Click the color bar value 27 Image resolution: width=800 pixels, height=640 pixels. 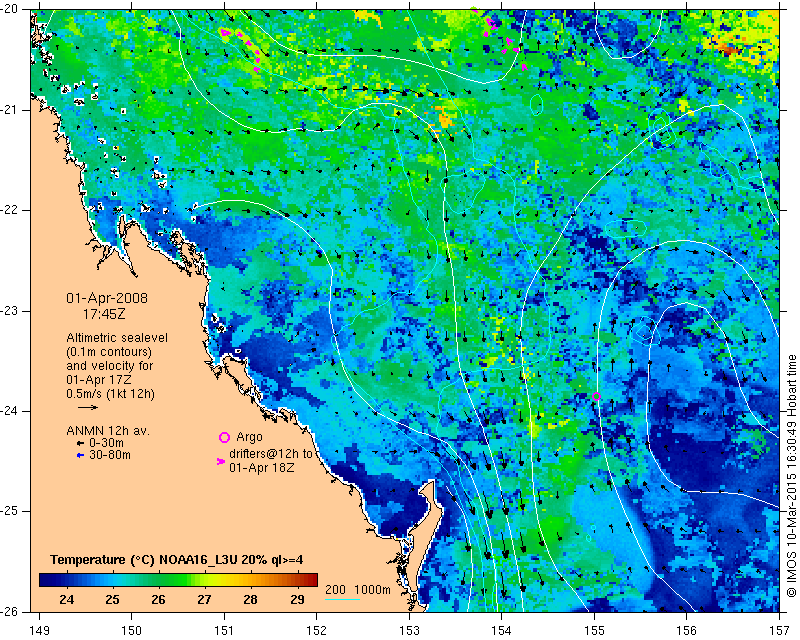205,599
